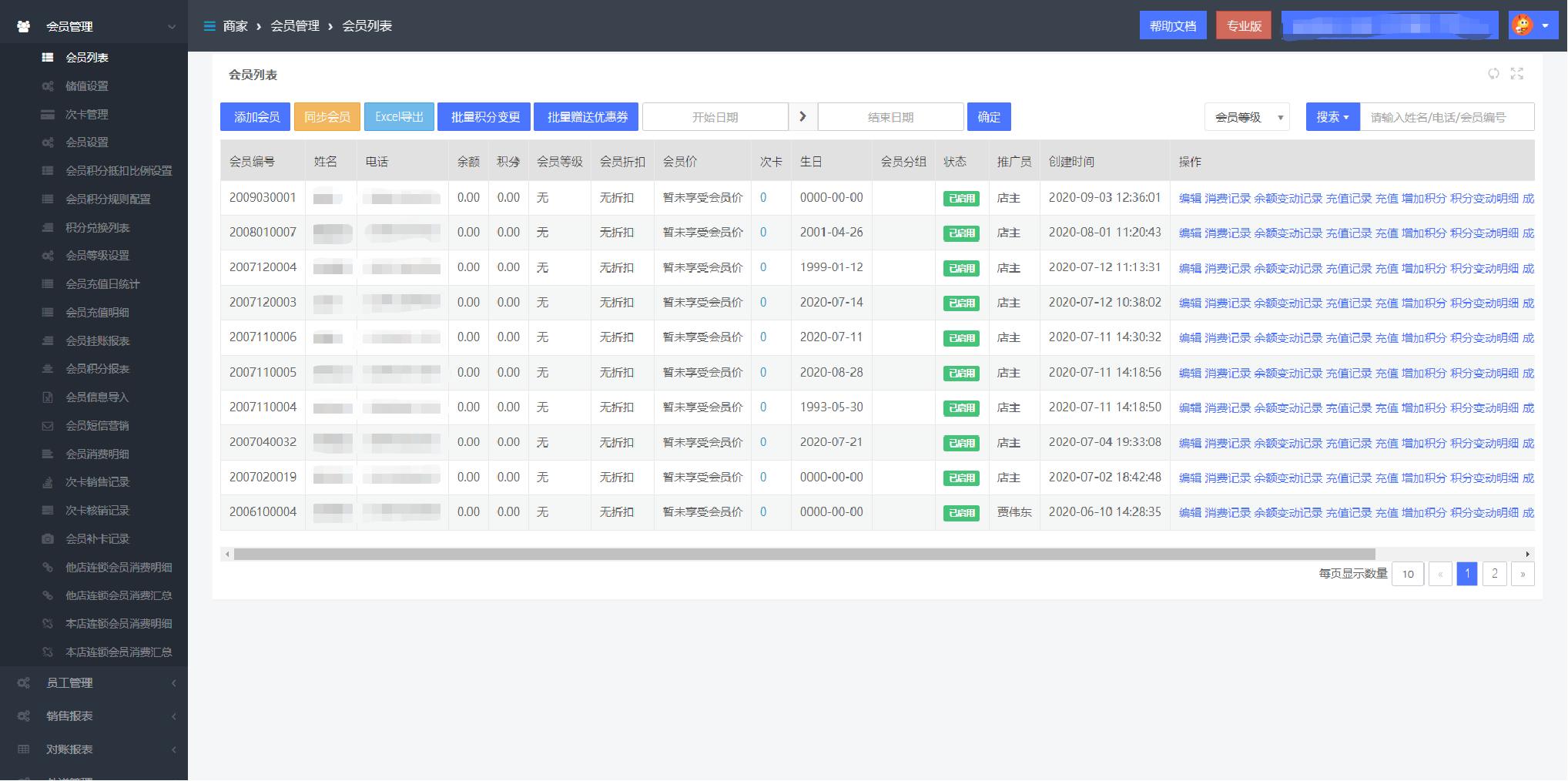Click the Excel导出 button
This screenshot has height=781, width=1568.
399,117
